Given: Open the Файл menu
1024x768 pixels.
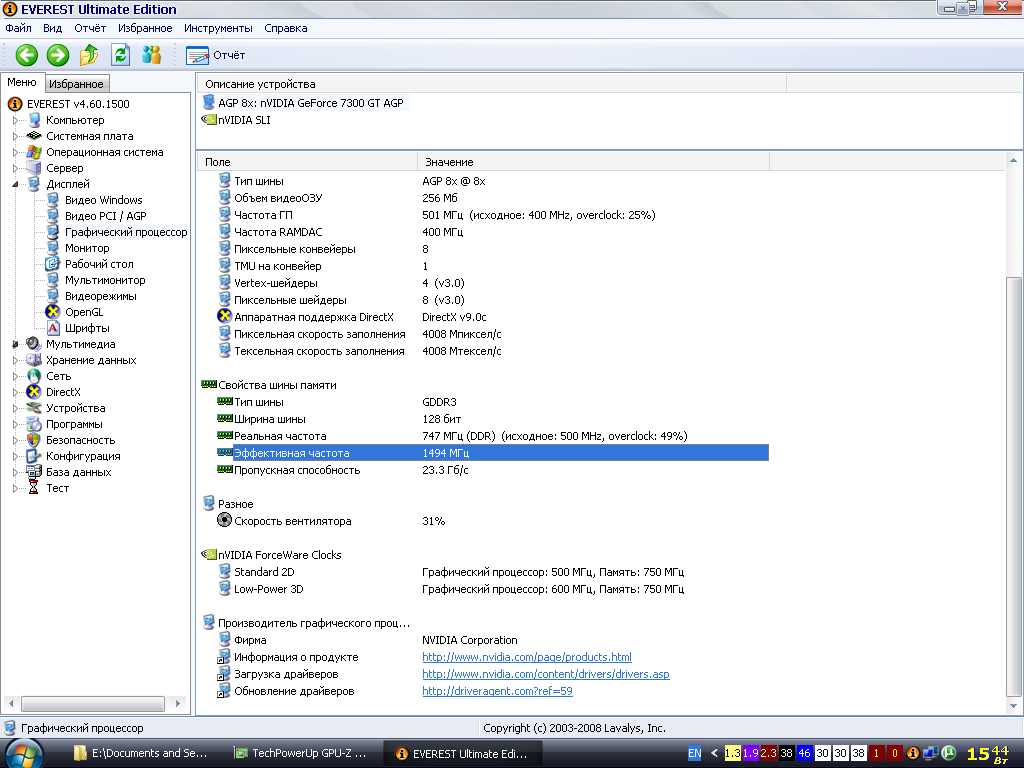Looking at the screenshot, I should click(x=18, y=28).
